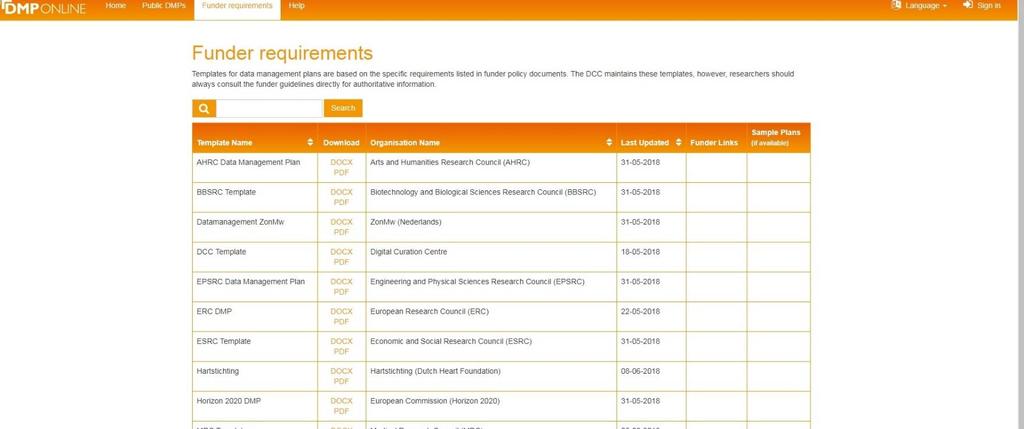Open the Public DMPs tab

164,6
